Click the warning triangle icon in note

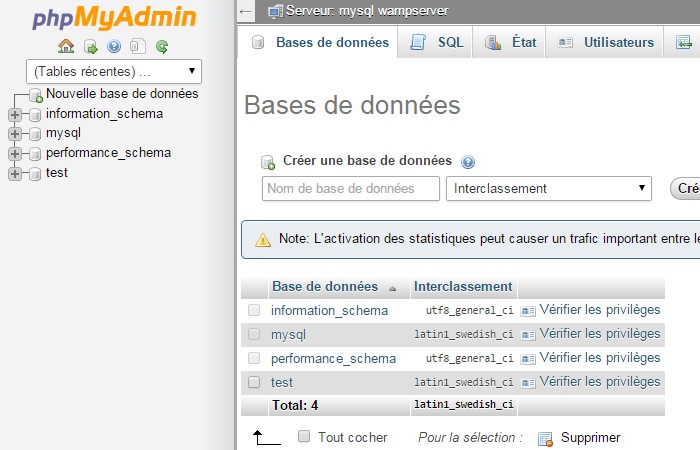click(263, 240)
